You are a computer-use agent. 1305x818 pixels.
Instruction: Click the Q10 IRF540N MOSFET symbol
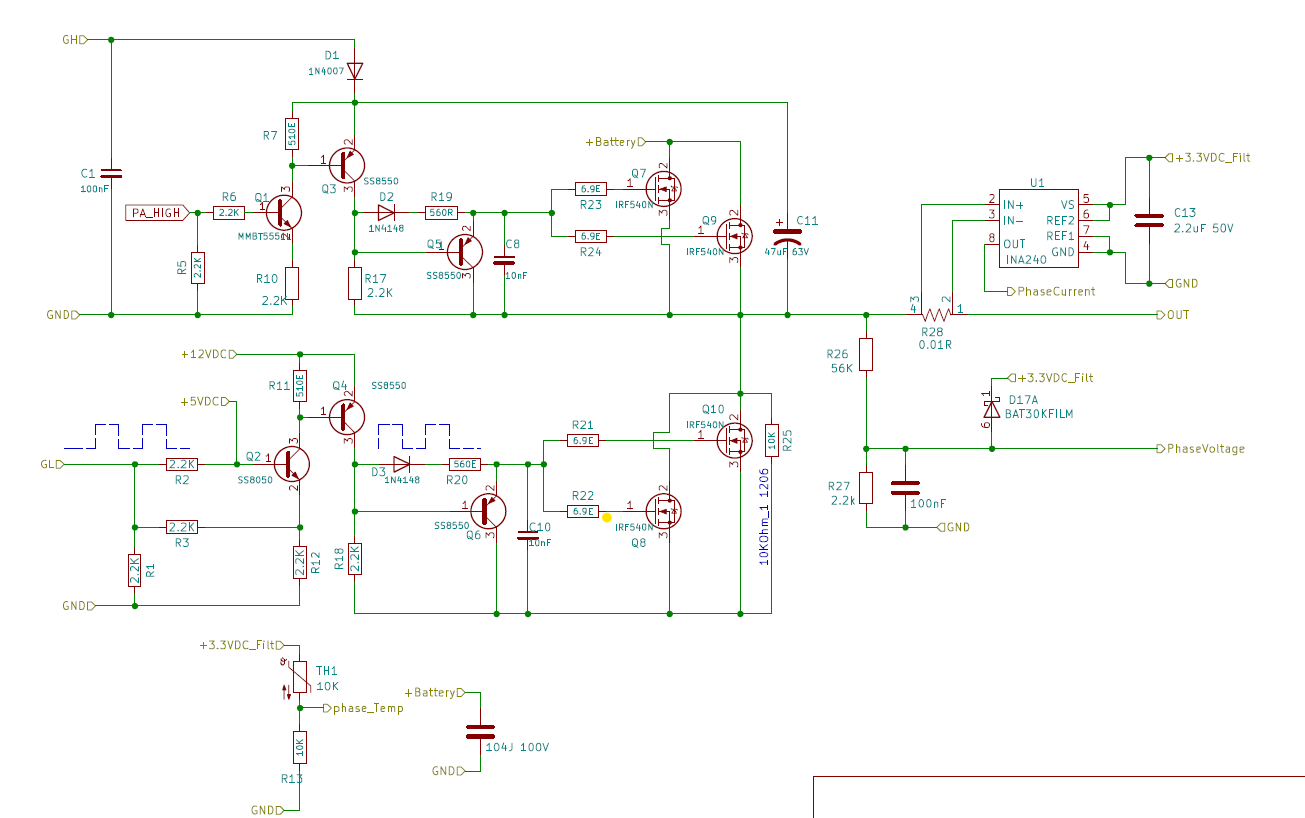(x=734, y=439)
